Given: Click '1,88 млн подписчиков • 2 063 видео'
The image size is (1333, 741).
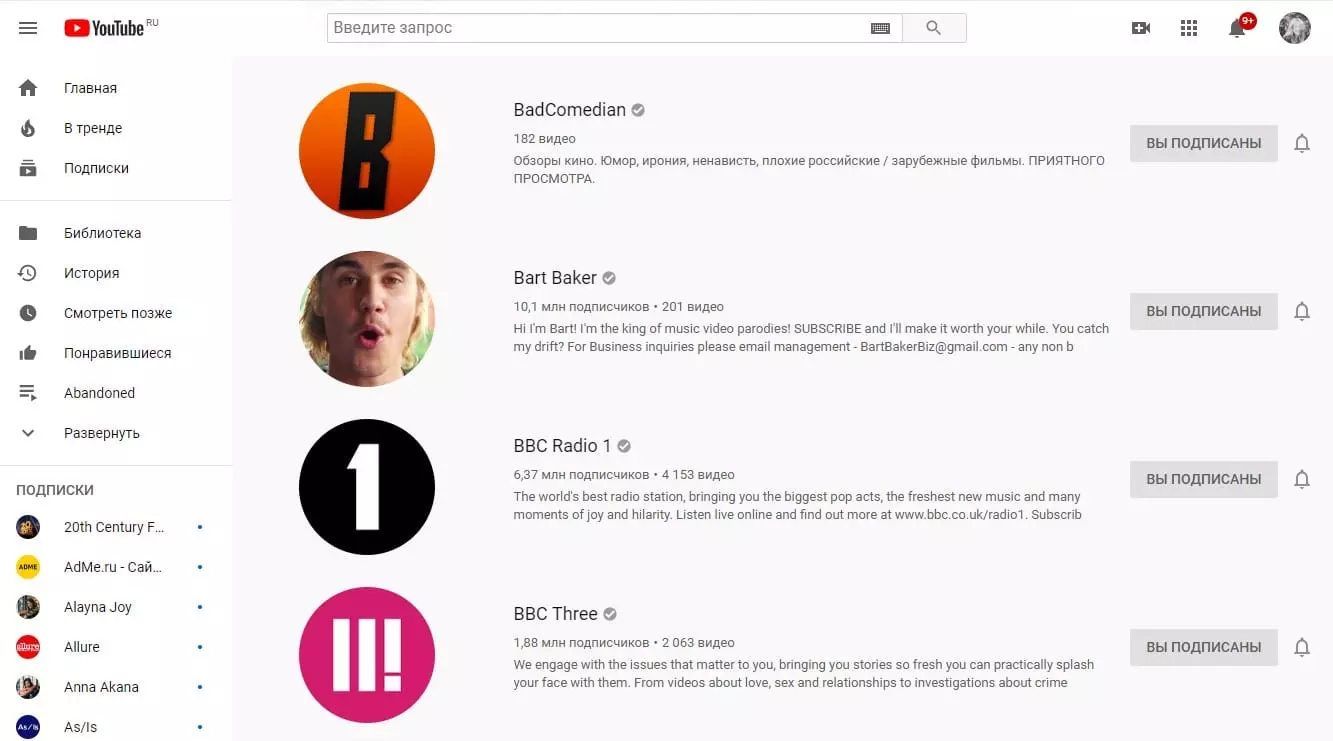Looking at the screenshot, I should [x=624, y=643].
